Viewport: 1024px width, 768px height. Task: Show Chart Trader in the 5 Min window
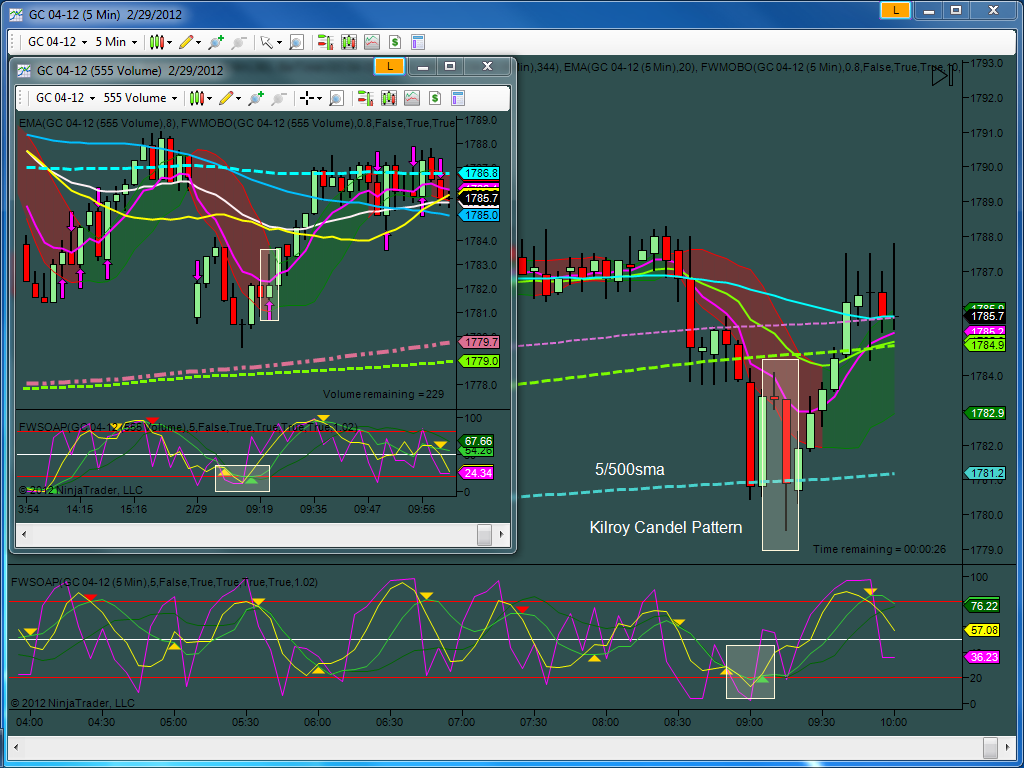click(325, 42)
